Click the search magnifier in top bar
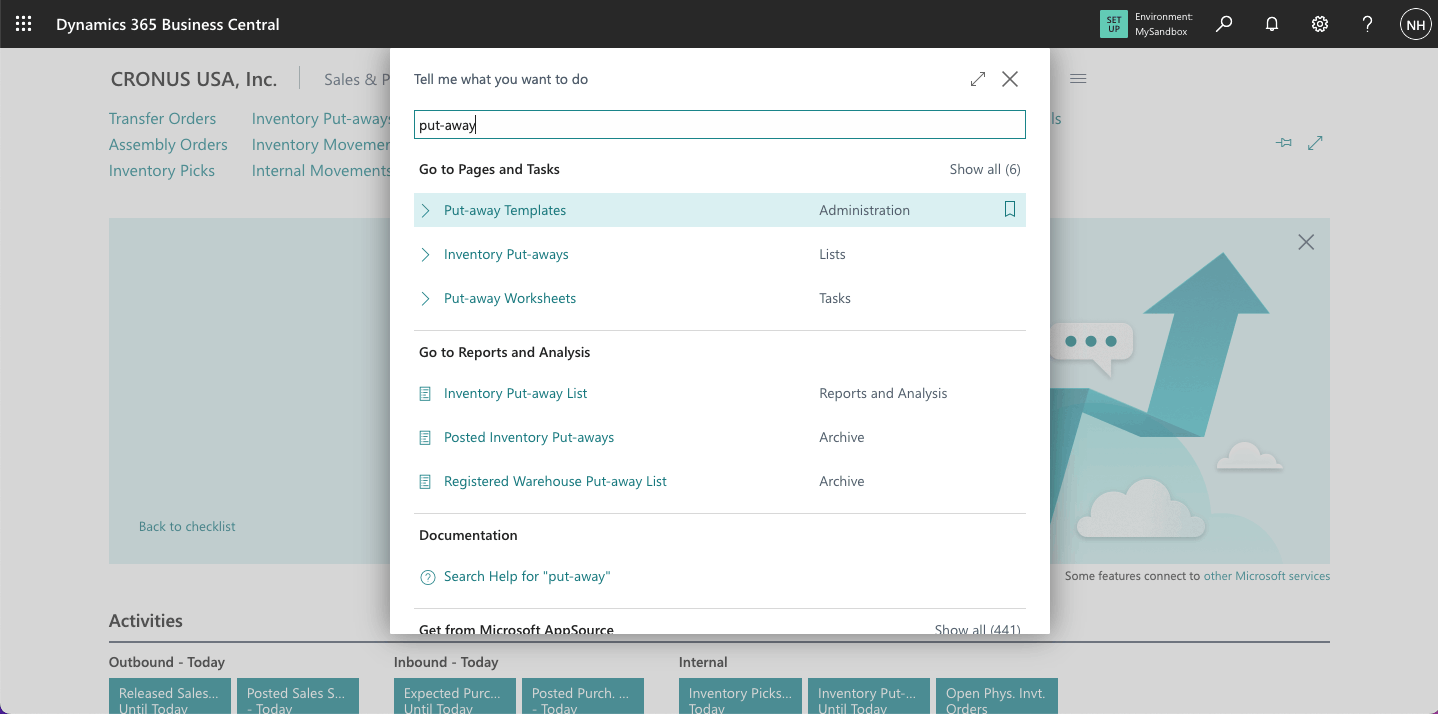This screenshot has height=714, width=1438. 1224,24
